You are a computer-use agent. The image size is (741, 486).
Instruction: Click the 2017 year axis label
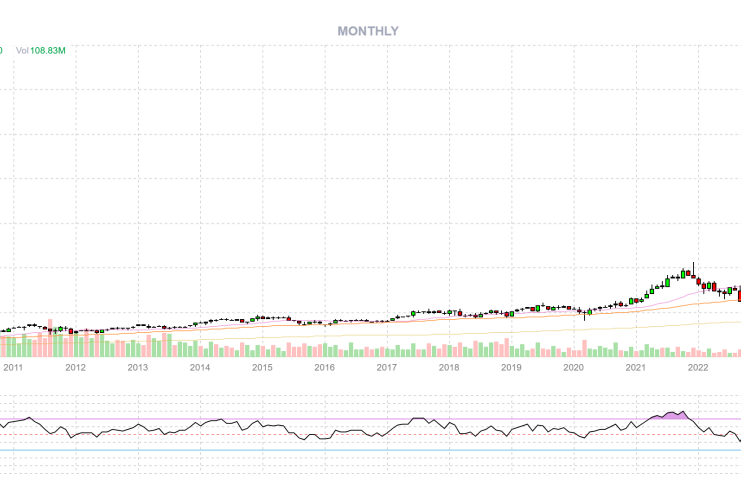pos(387,367)
